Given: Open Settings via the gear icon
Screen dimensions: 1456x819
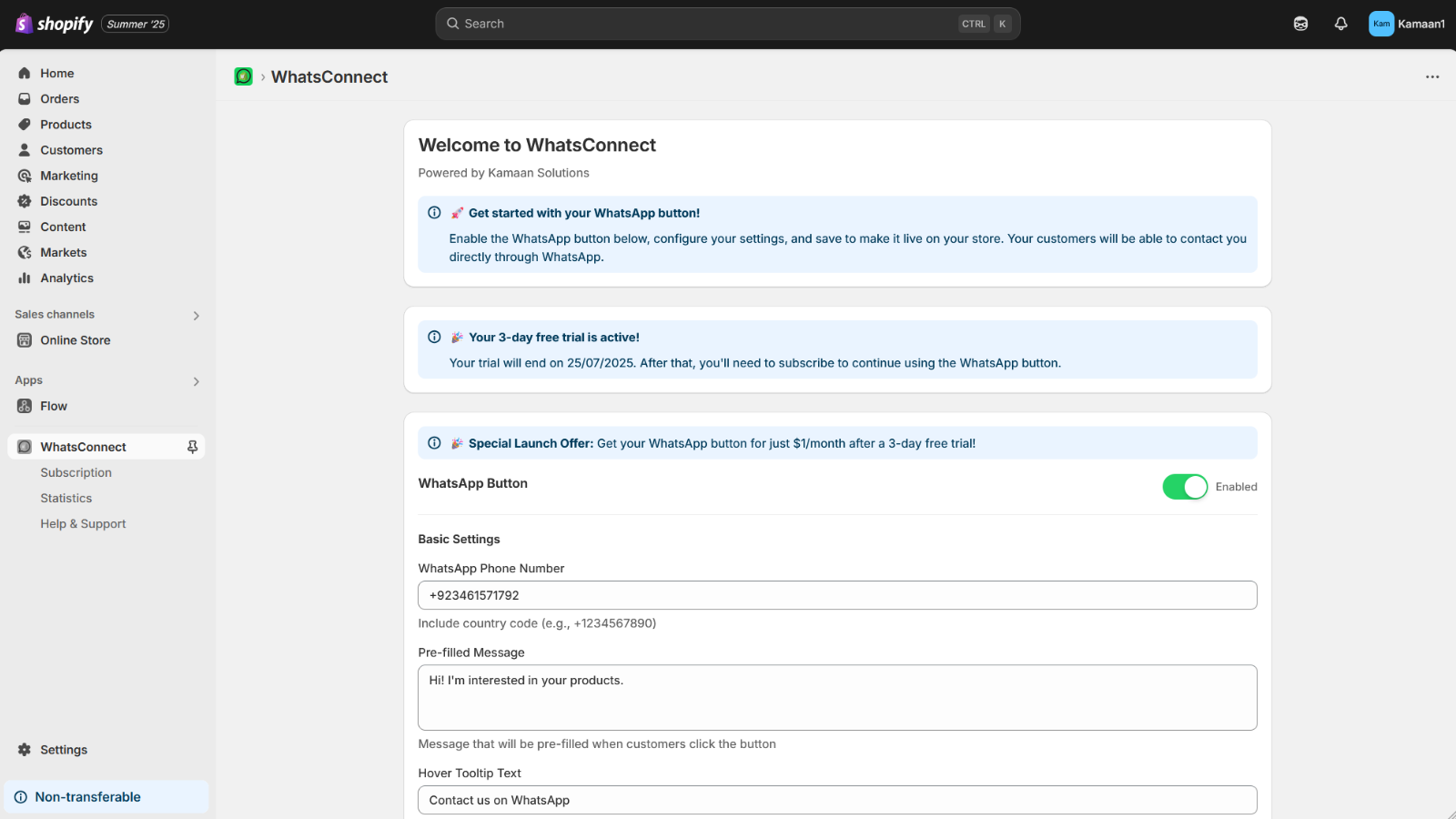Looking at the screenshot, I should click(x=25, y=750).
